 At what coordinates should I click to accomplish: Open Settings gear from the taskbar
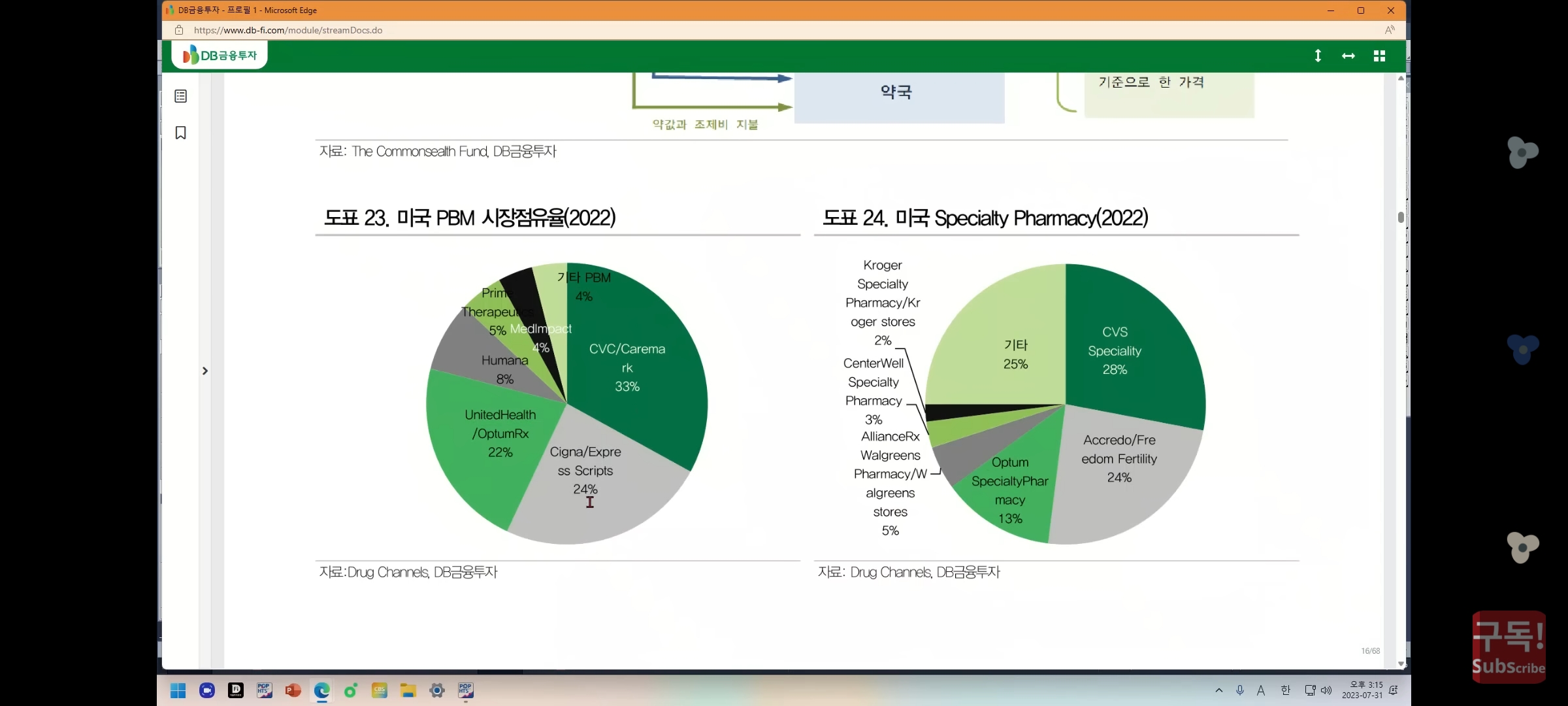pos(437,690)
